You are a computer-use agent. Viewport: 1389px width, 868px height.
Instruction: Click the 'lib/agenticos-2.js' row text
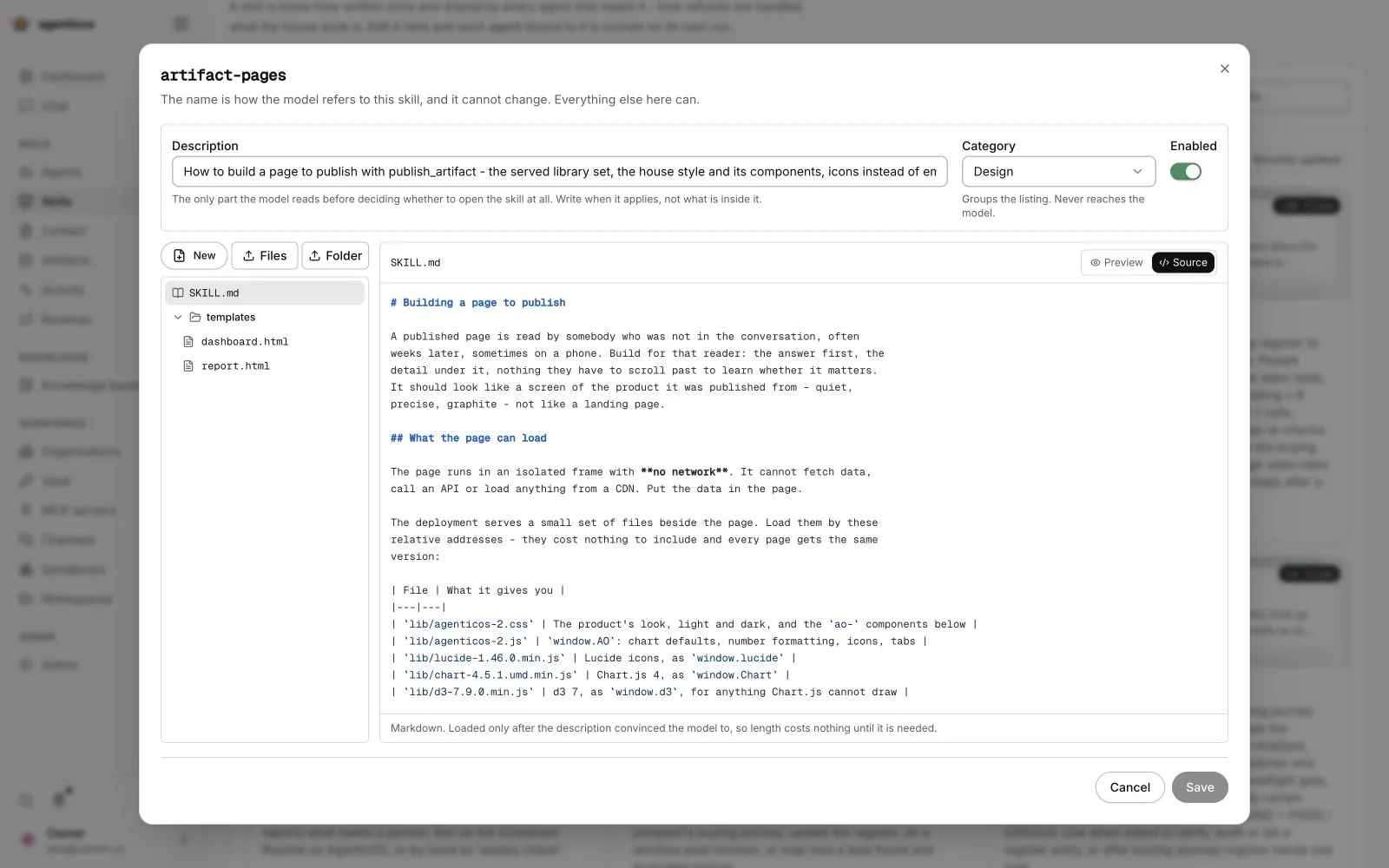[659, 641]
